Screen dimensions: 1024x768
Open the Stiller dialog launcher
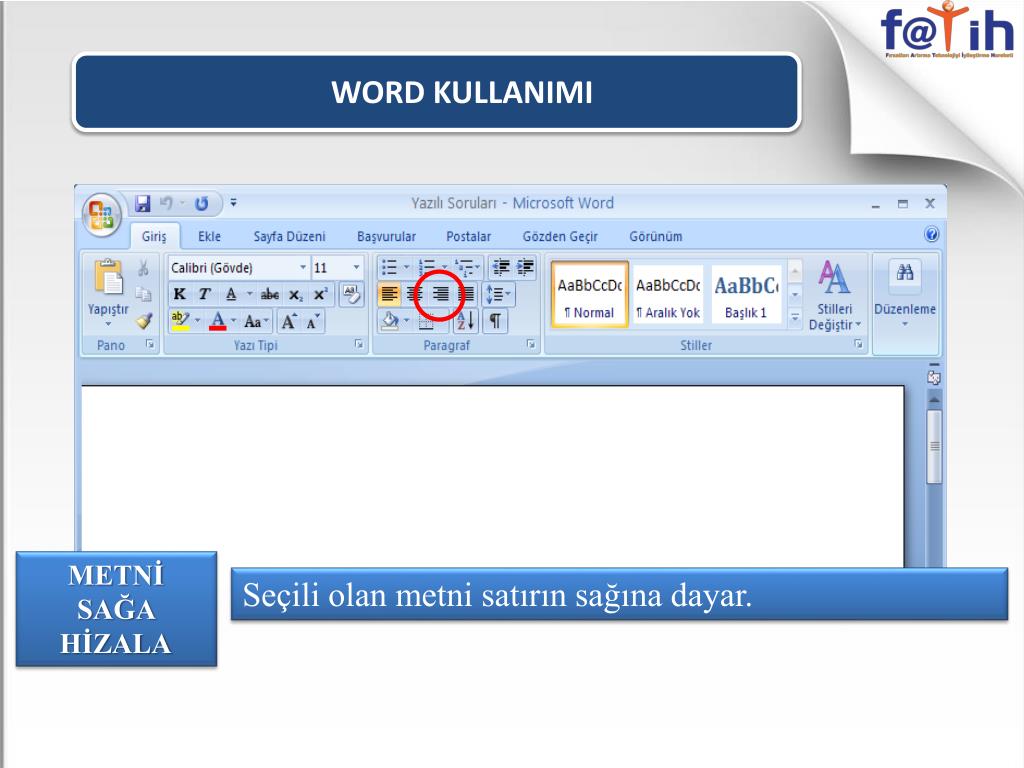pyautogui.click(x=858, y=344)
